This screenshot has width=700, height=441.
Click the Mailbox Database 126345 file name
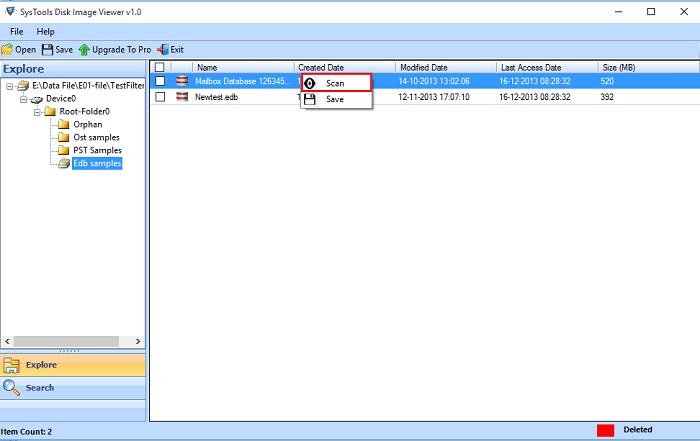coord(243,81)
